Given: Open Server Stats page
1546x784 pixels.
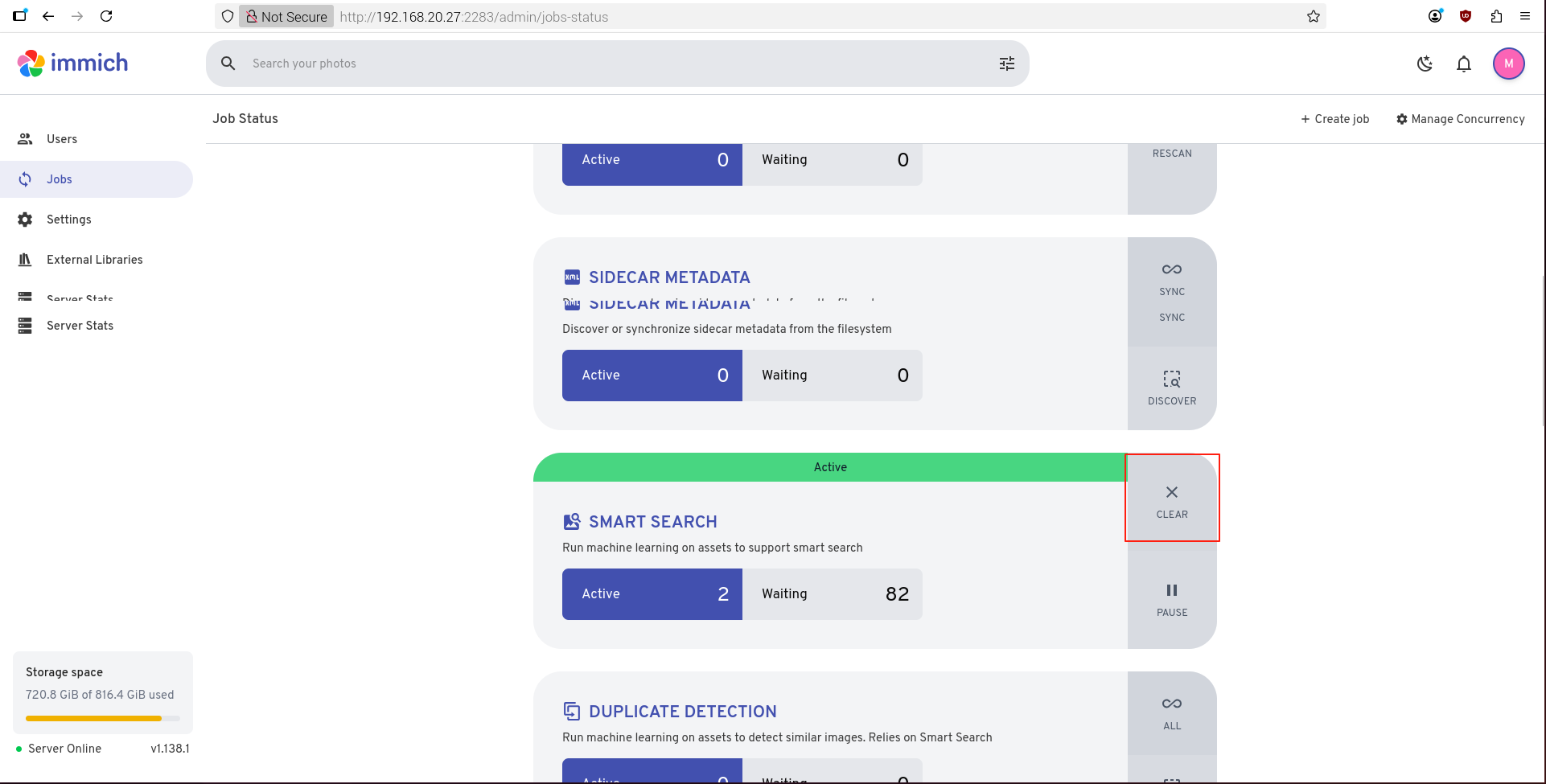Looking at the screenshot, I should 80,326.
